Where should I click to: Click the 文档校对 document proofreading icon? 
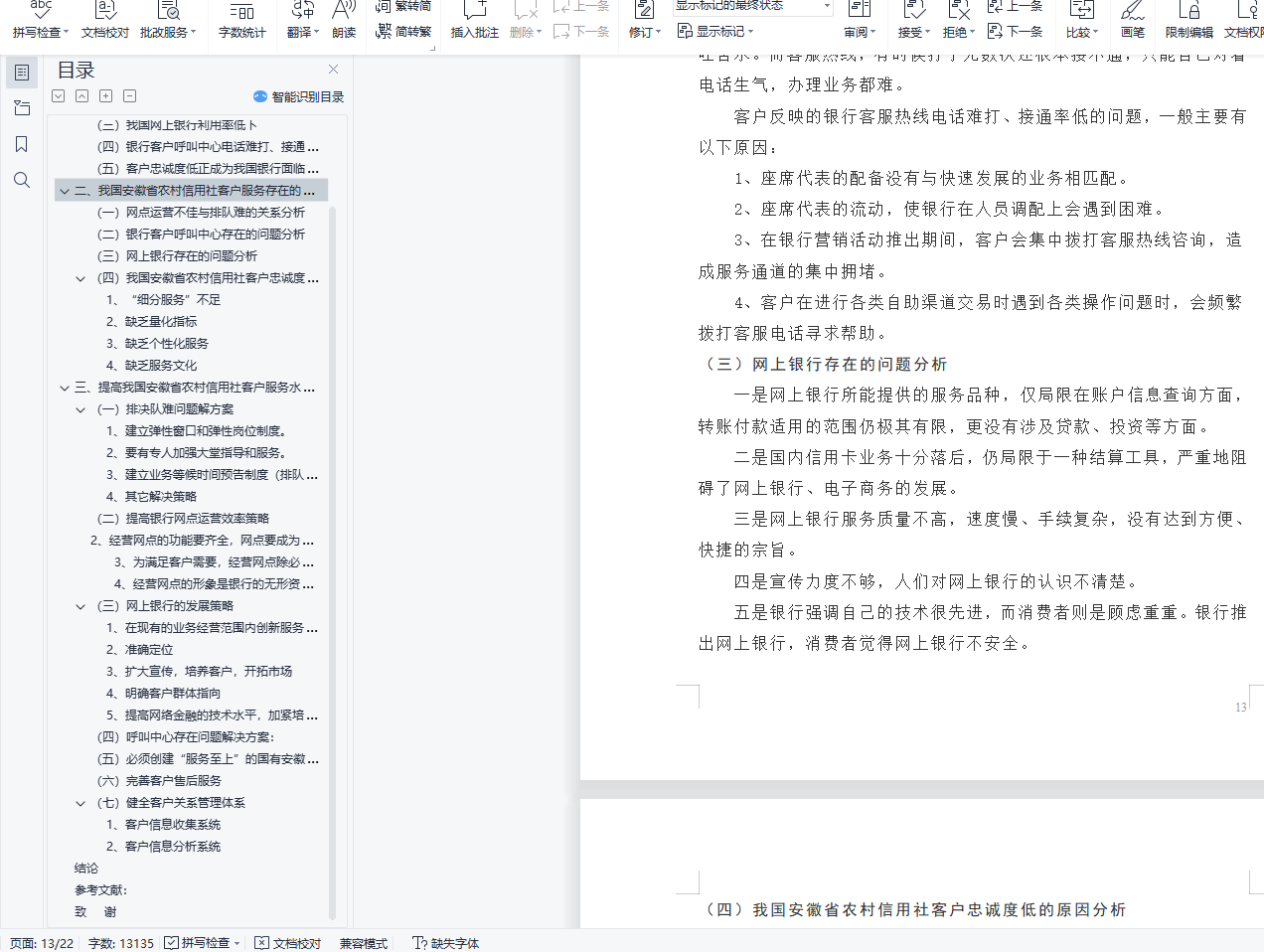pos(105,20)
